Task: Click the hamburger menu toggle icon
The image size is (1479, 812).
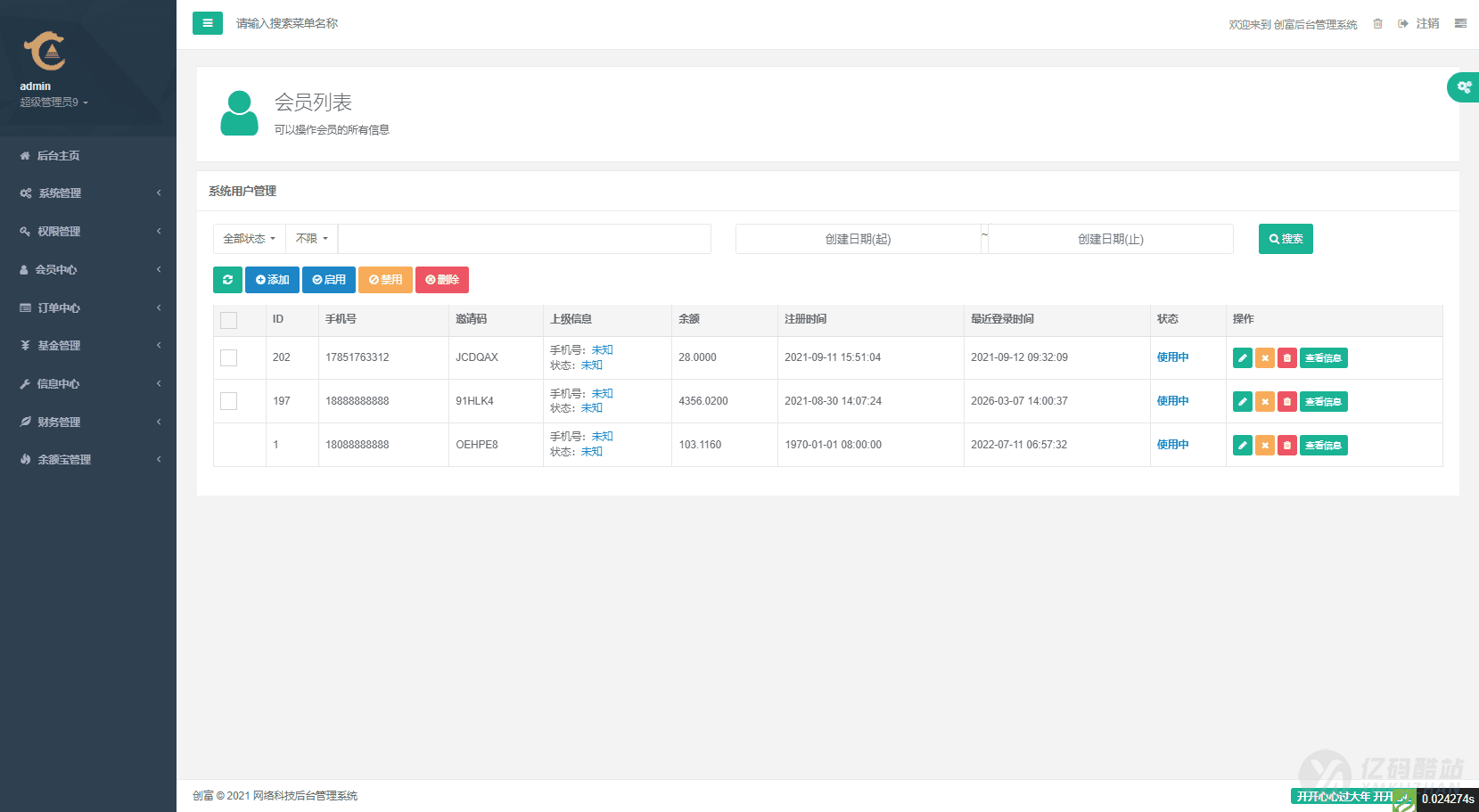Action: pos(207,23)
